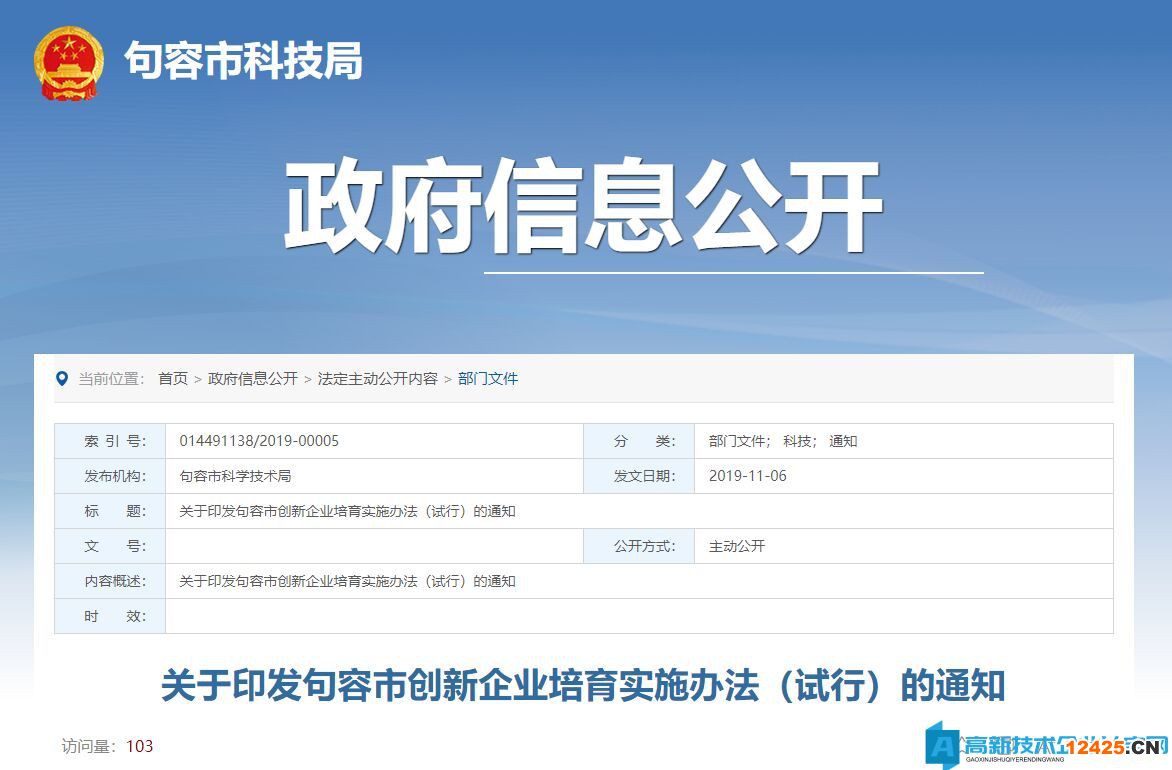Click the 当前位置 label
This screenshot has height=770, width=1172.
[x=111, y=379]
